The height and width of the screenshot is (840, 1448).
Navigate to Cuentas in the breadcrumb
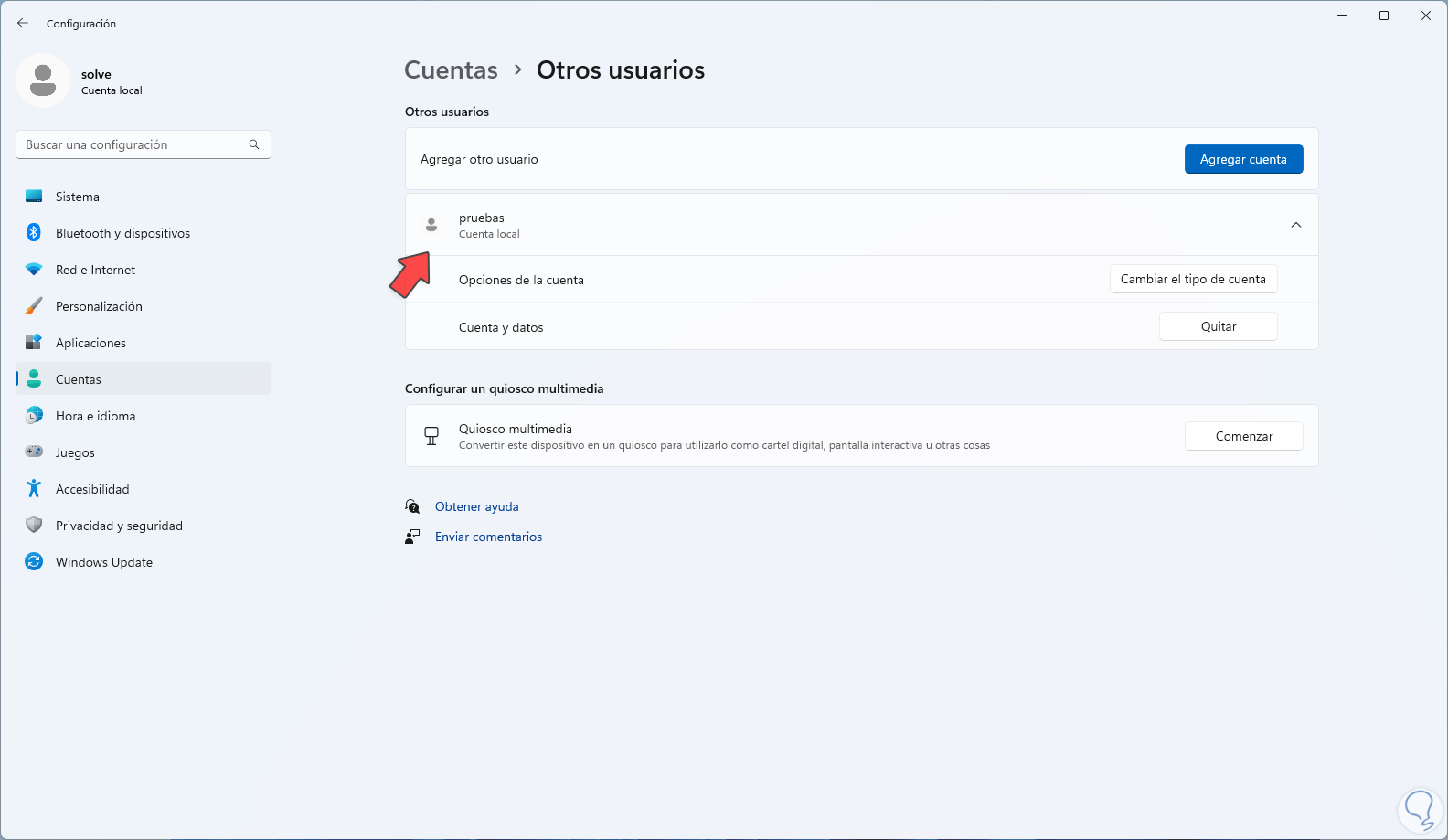click(451, 70)
